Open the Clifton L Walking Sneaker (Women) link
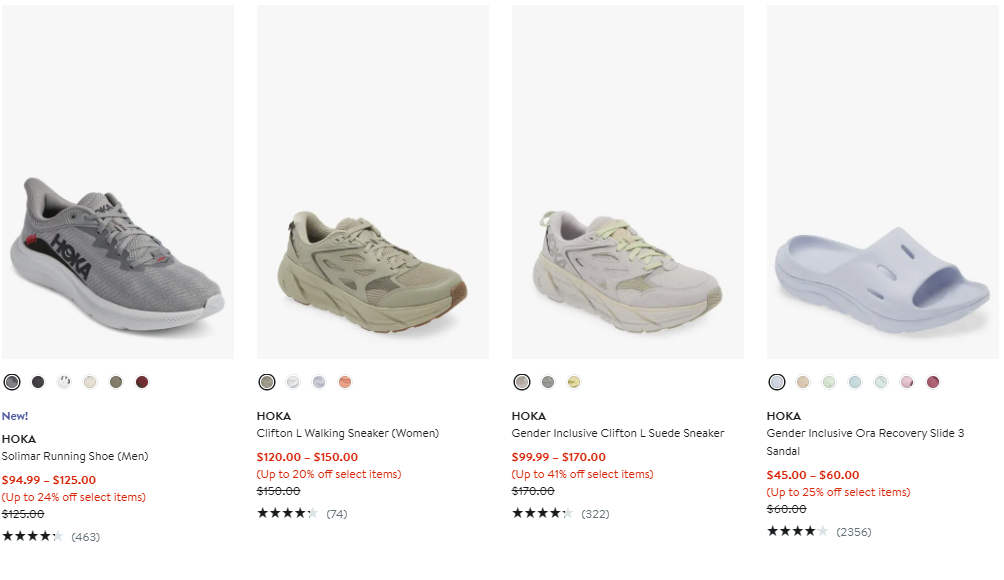1004x580 pixels. pyautogui.click(x=348, y=433)
